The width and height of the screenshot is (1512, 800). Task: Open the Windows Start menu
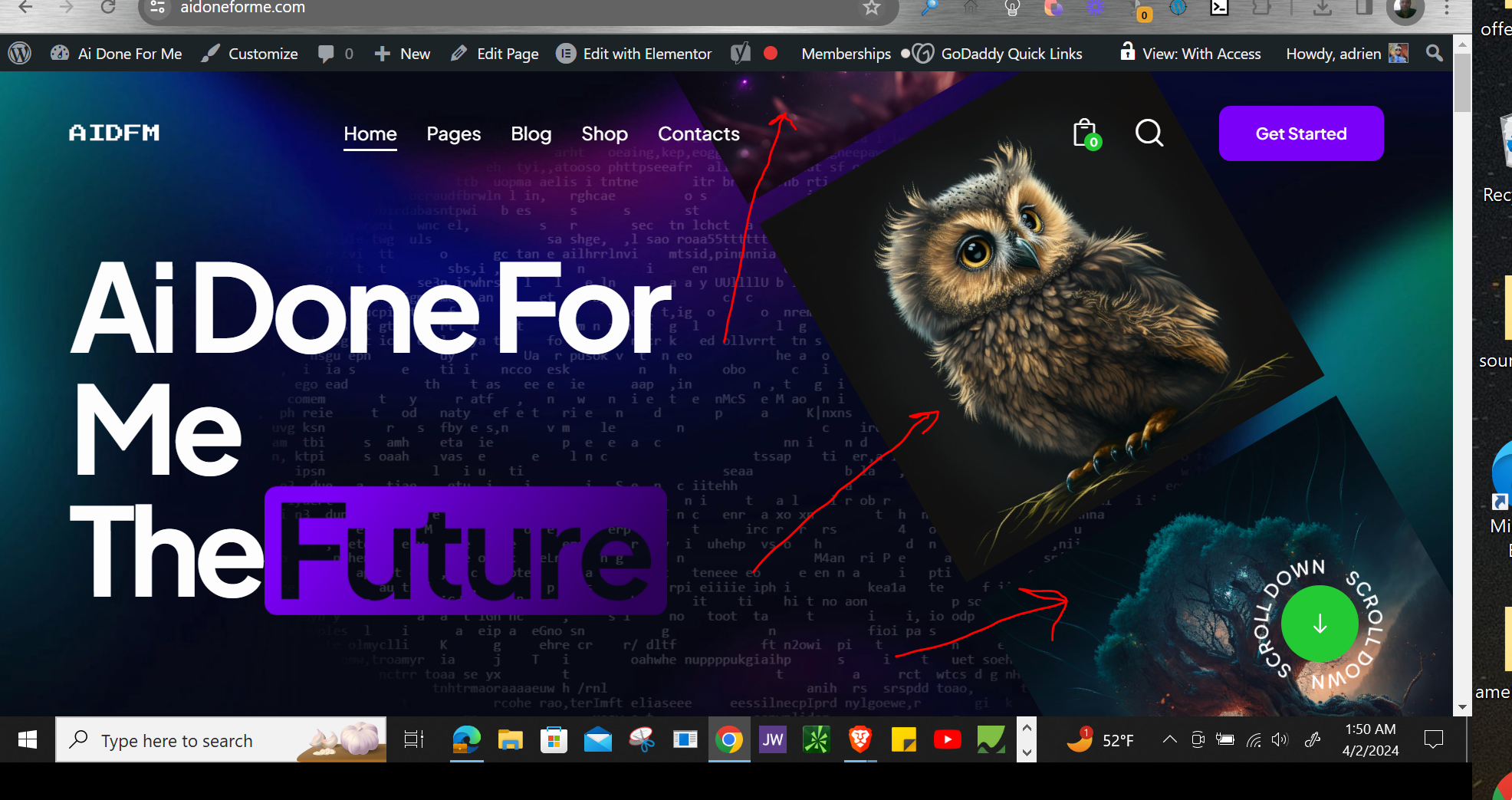[x=28, y=739]
